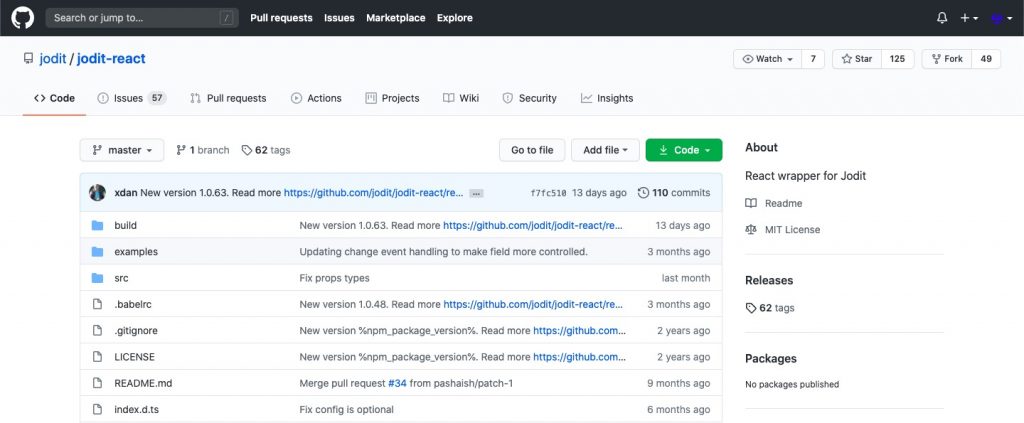Click the index.d.ts file icon
Viewport: 1024px width, 423px height.
pos(97,409)
